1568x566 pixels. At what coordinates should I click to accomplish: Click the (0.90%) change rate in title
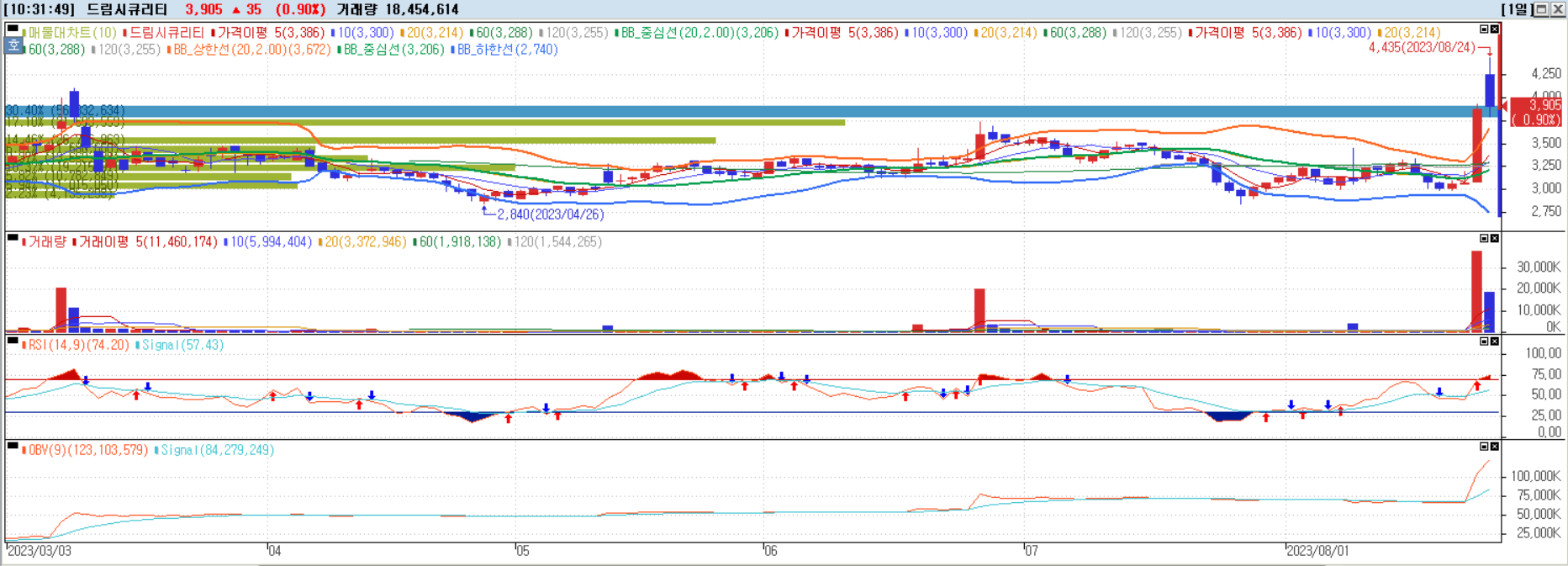point(301,9)
